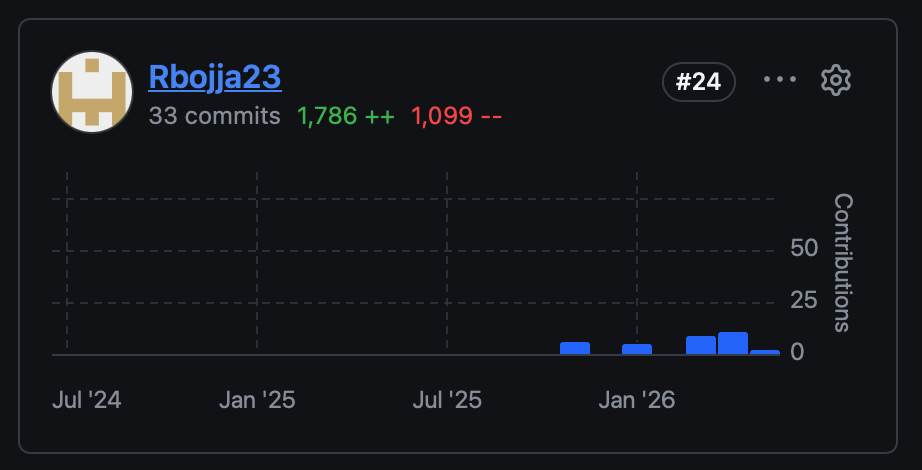This screenshot has height=470, width=922.
Task: Click the Contributions axis title
Action: coord(843,263)
